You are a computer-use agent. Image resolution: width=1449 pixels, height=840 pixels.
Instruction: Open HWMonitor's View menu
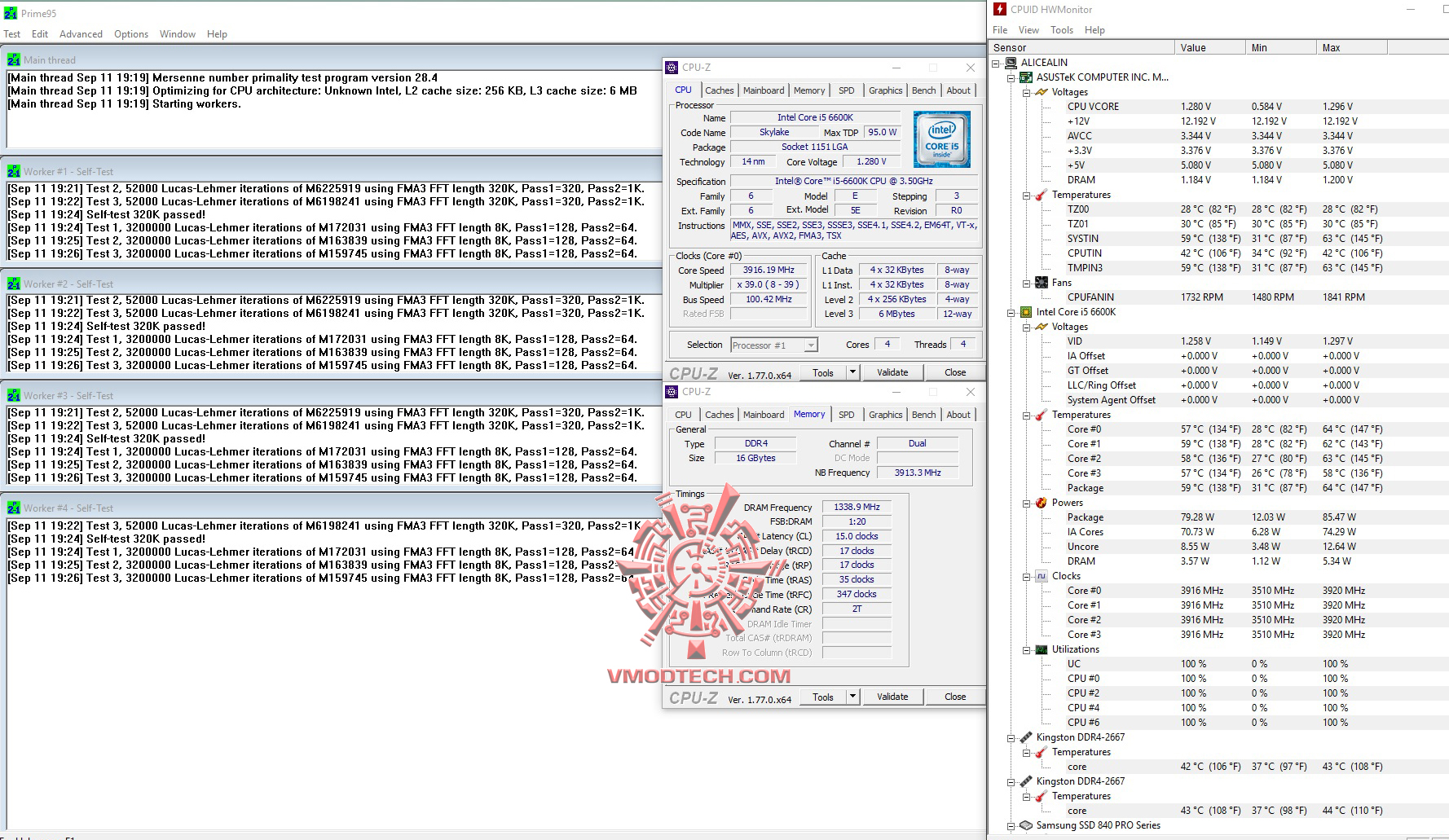pos(1028,30)
